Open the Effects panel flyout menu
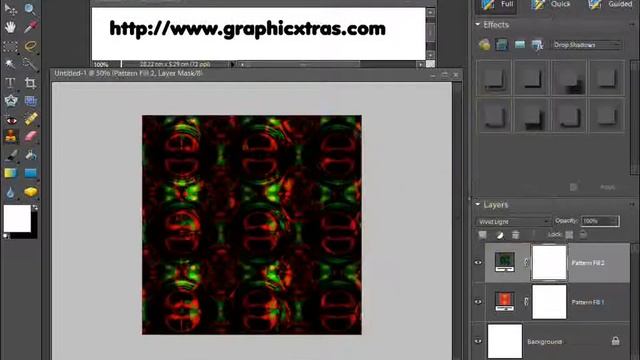 click(x=632, y=24)
